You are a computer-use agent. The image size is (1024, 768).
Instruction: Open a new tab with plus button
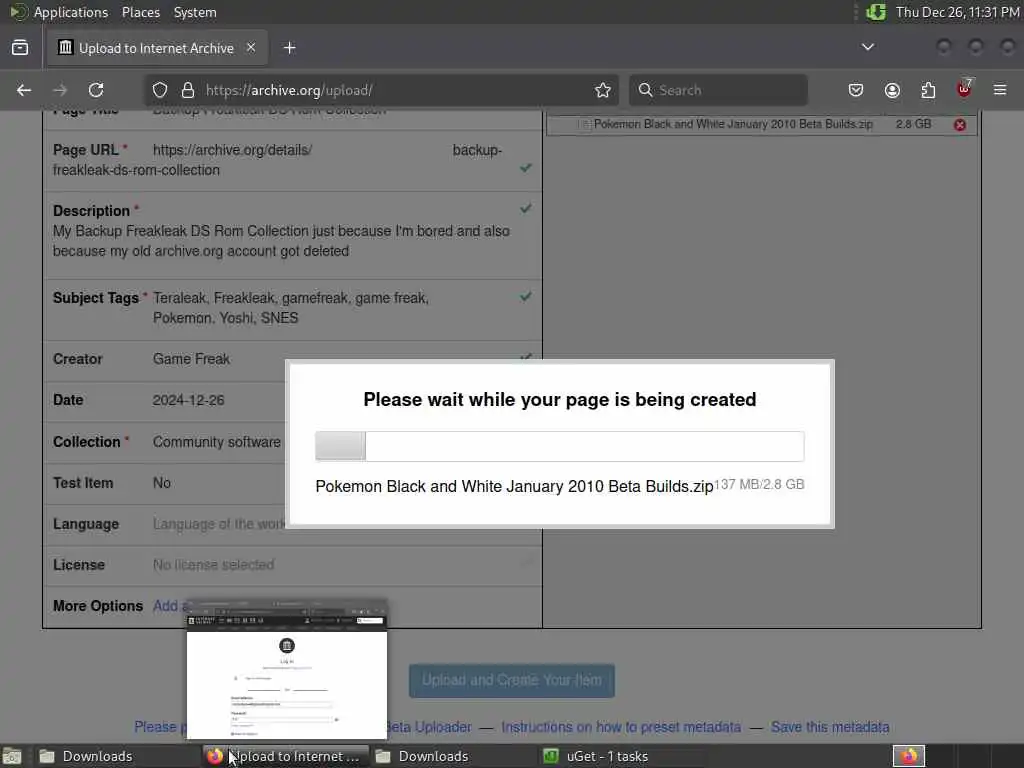290,48
